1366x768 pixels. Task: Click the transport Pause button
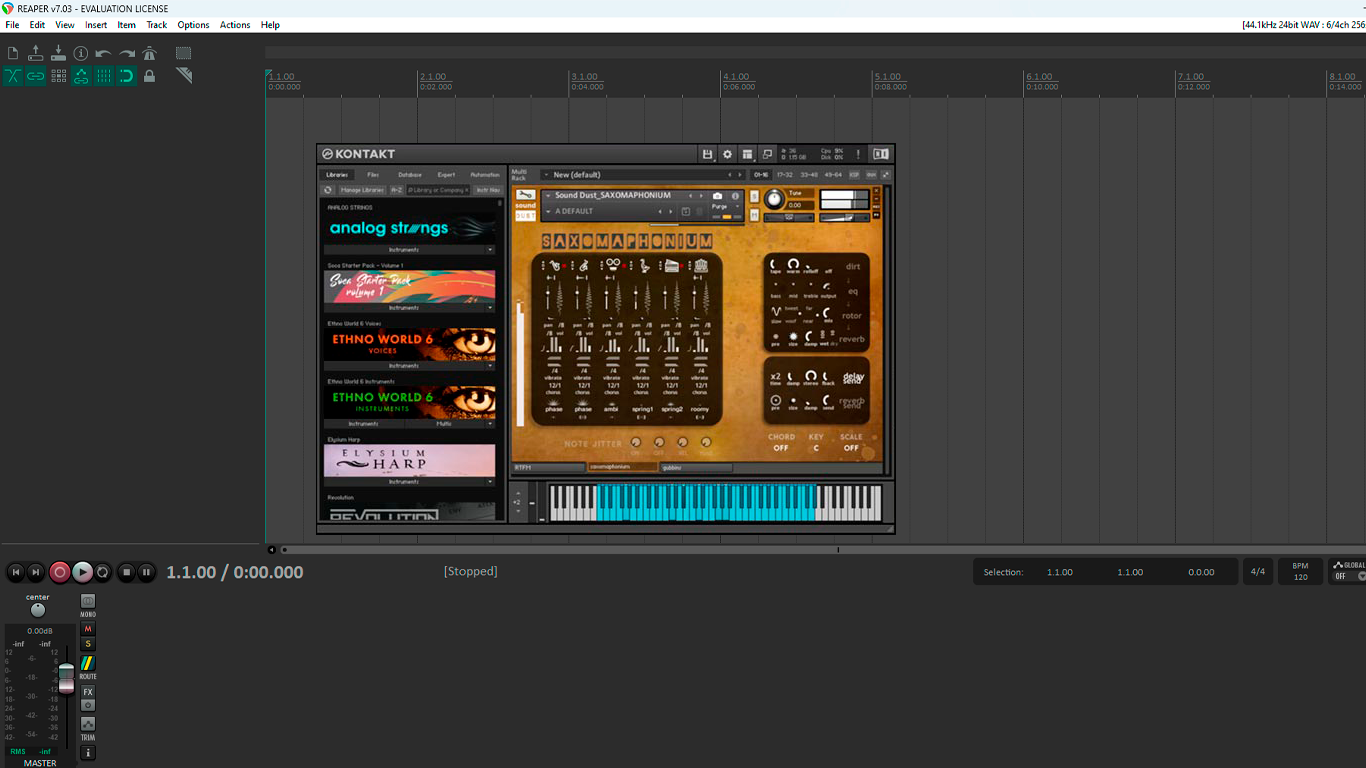pyautogui.click(x=146, y=572)
